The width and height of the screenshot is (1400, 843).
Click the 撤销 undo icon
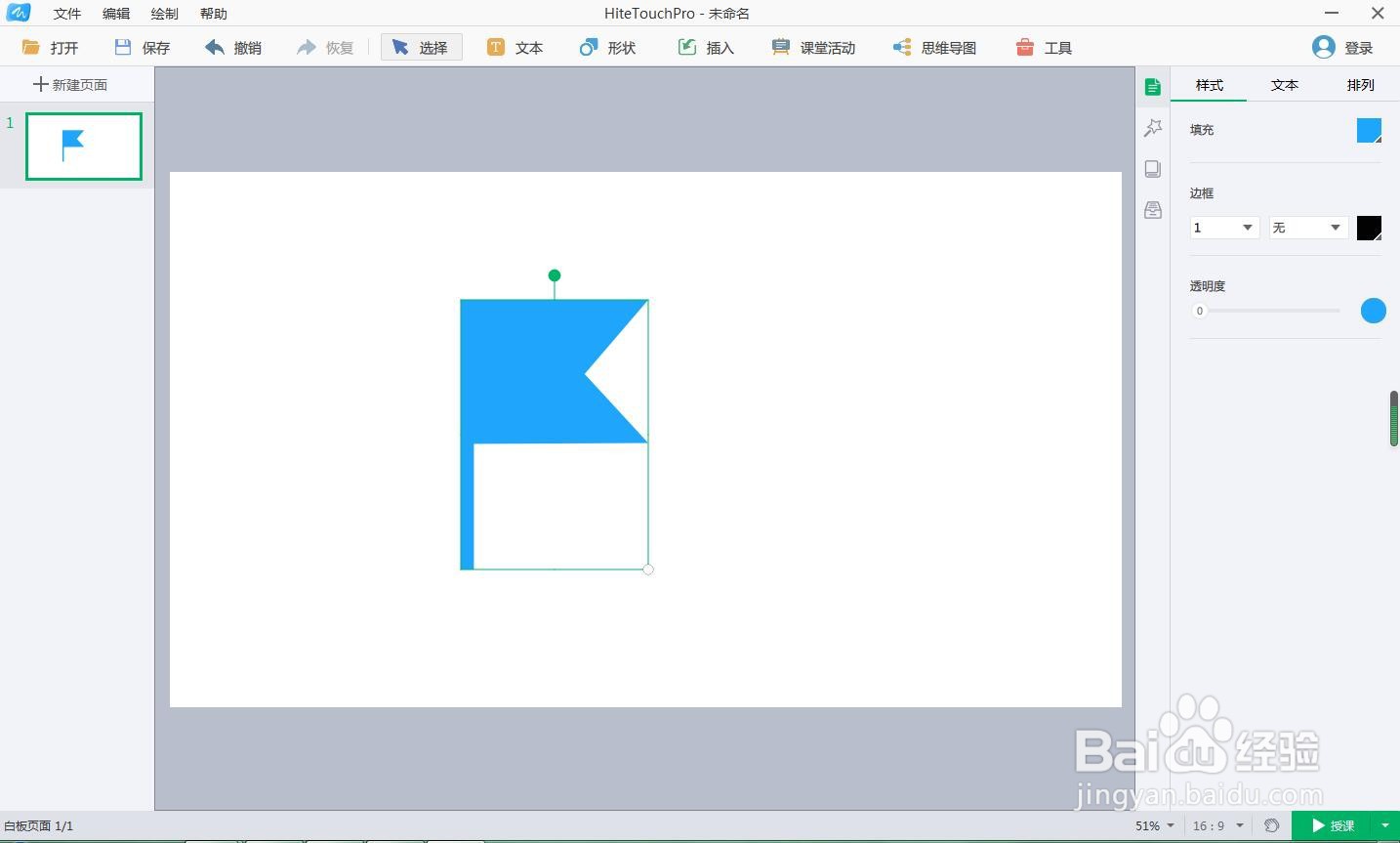232,47
